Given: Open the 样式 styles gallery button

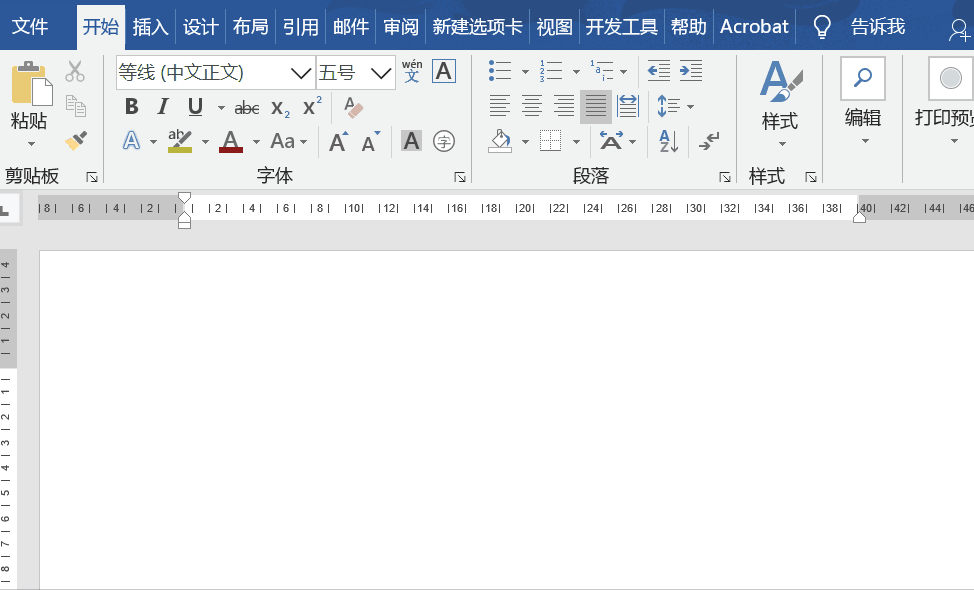Looking at the screenshot, I should click(x=780, y=104).
